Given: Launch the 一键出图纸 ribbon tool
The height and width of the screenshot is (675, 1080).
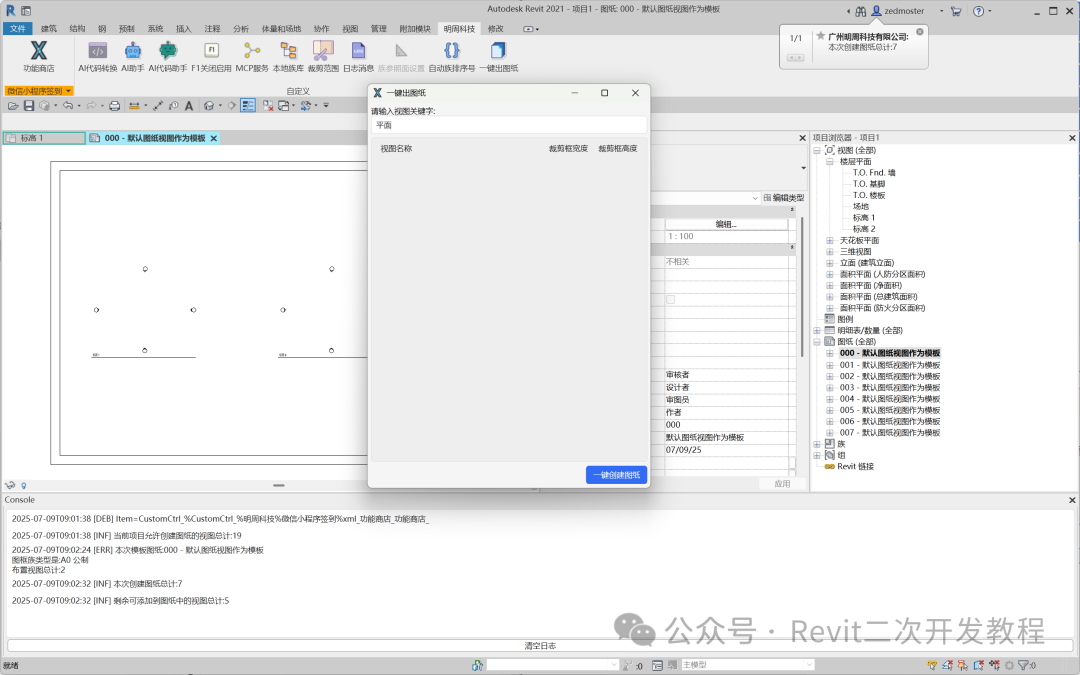Looking at the screenshot, I should click(x=499, y=56).
